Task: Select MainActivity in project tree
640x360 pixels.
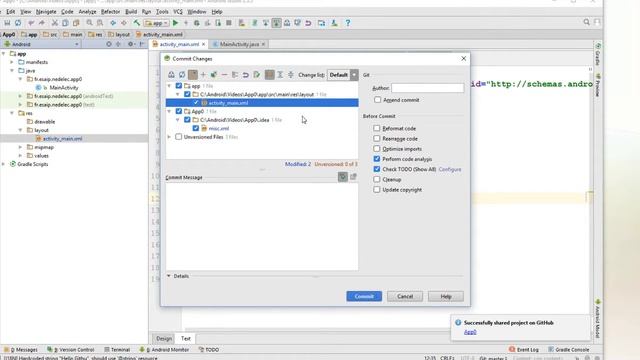Action: click(x=64, y=87)
